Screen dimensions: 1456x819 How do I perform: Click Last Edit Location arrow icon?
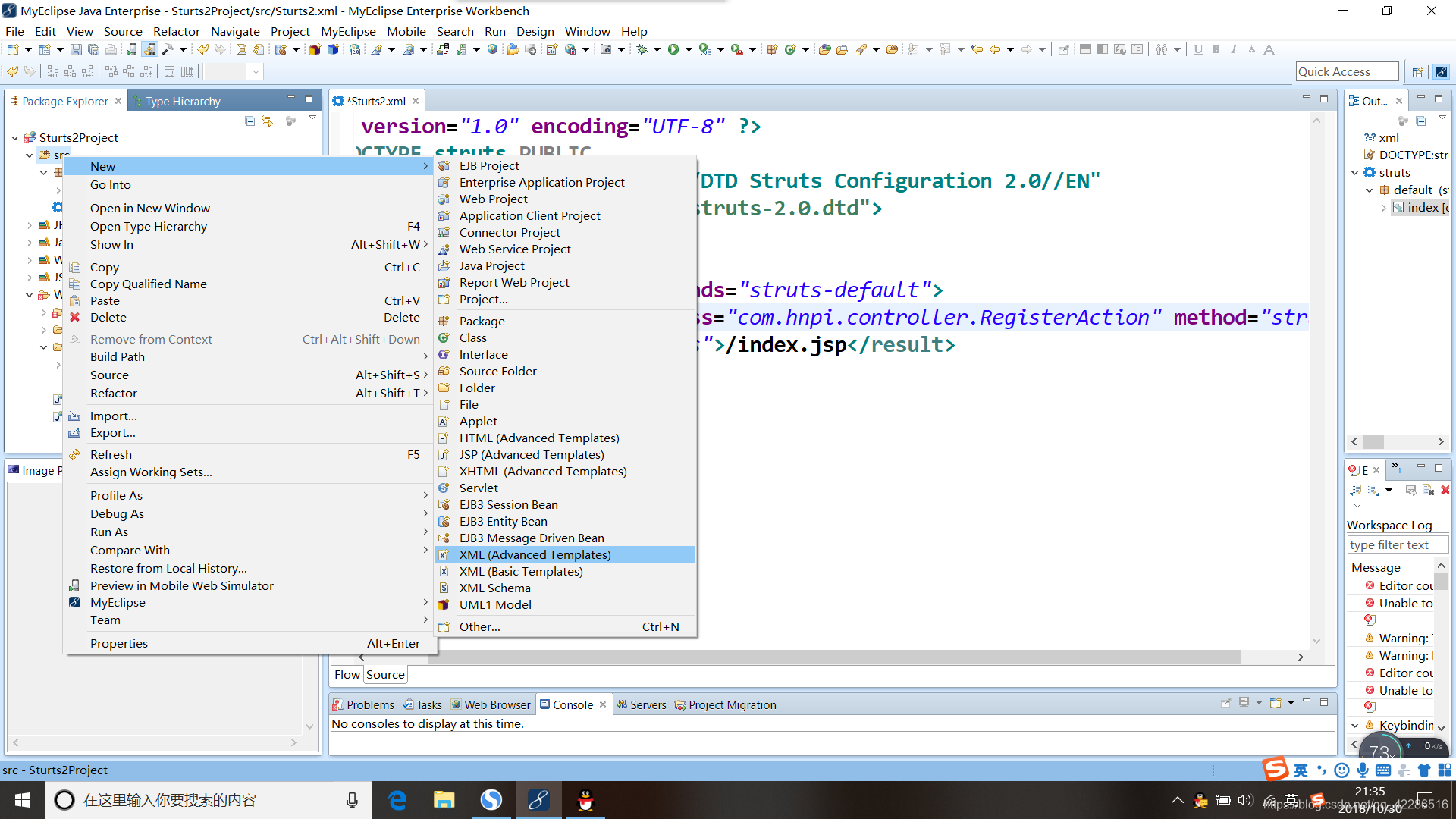coord(977,50)
